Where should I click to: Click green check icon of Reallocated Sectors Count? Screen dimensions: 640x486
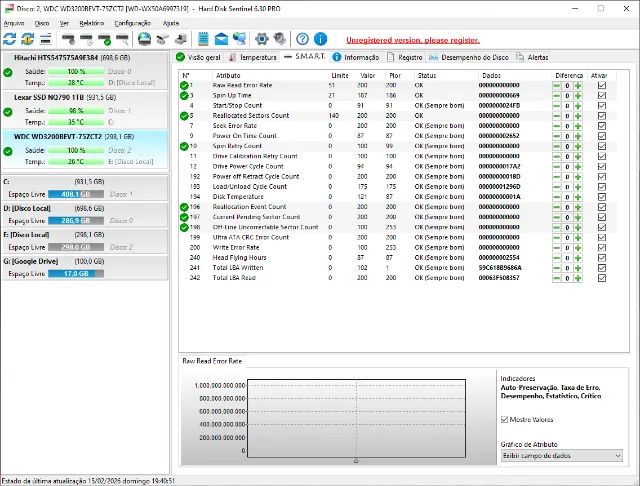pyautogui.click(x=184, y=116)
